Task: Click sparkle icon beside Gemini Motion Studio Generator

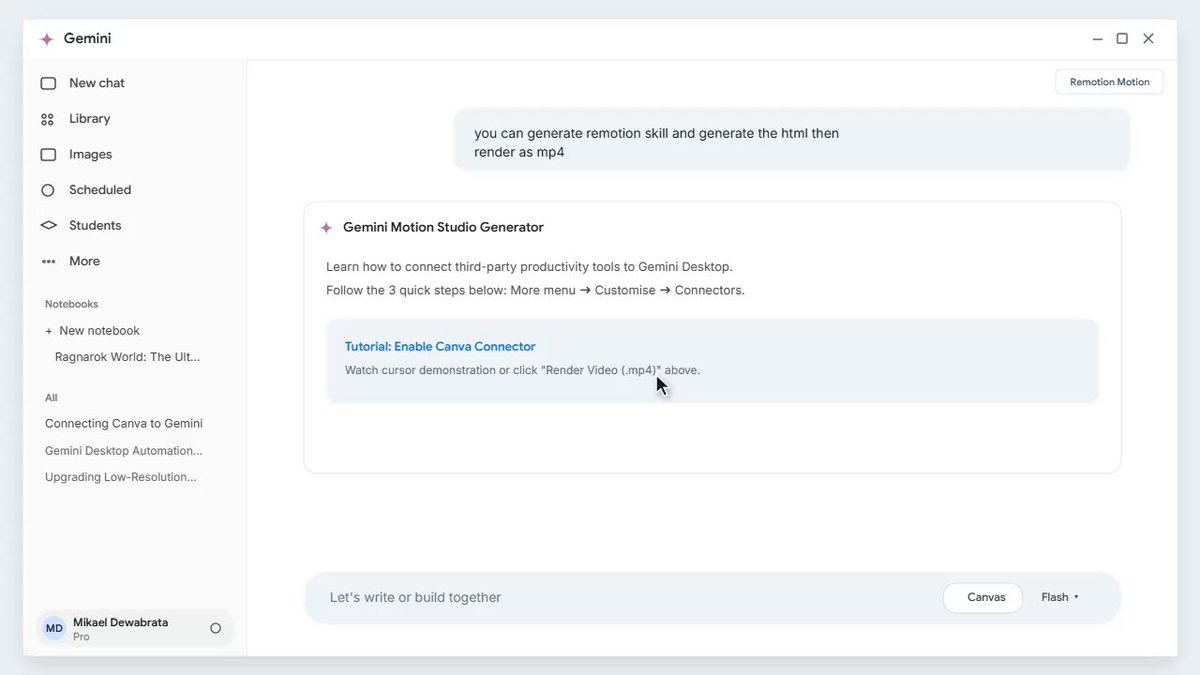Action: tap(326, 228)
